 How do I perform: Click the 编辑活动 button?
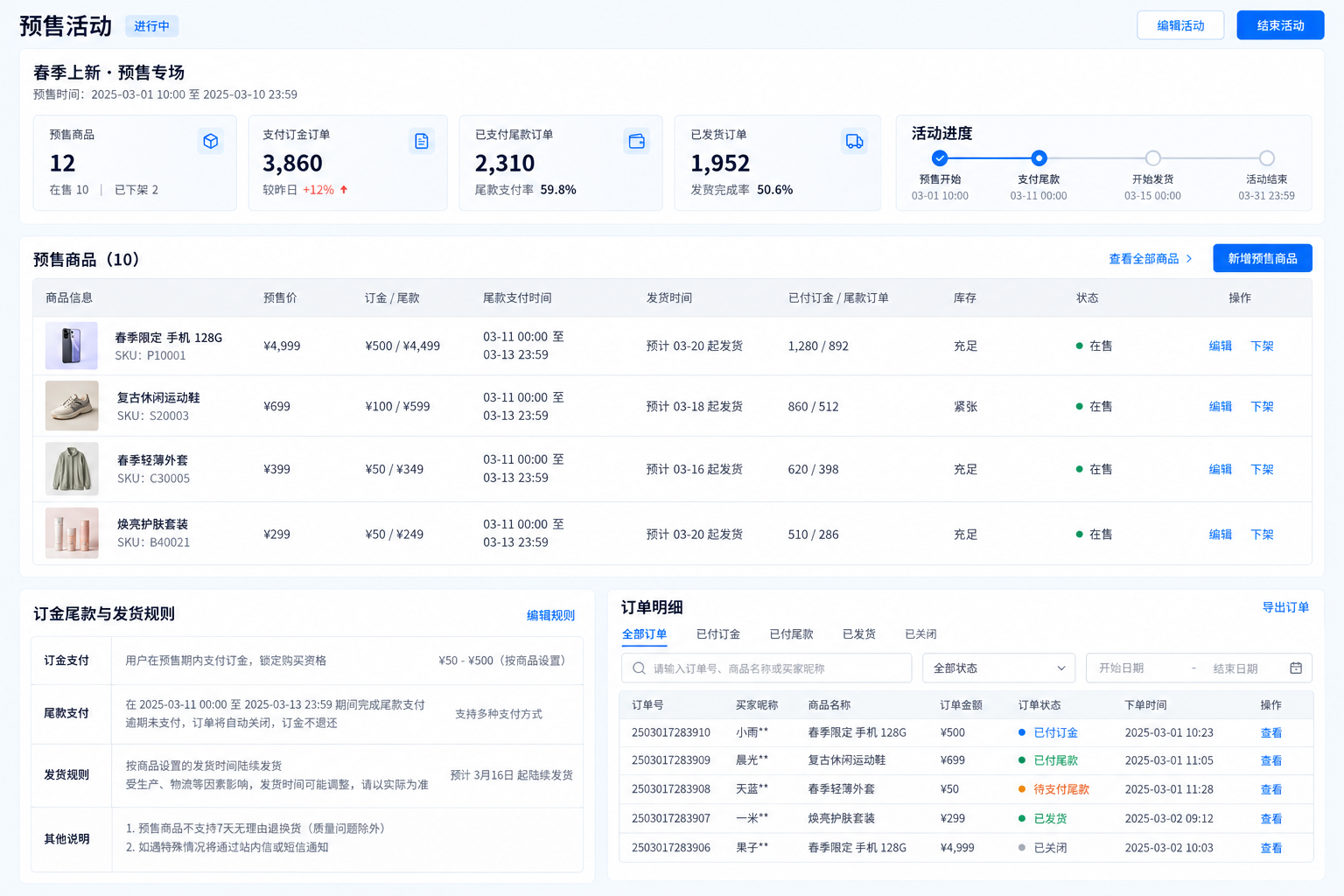click(1180, 25)
